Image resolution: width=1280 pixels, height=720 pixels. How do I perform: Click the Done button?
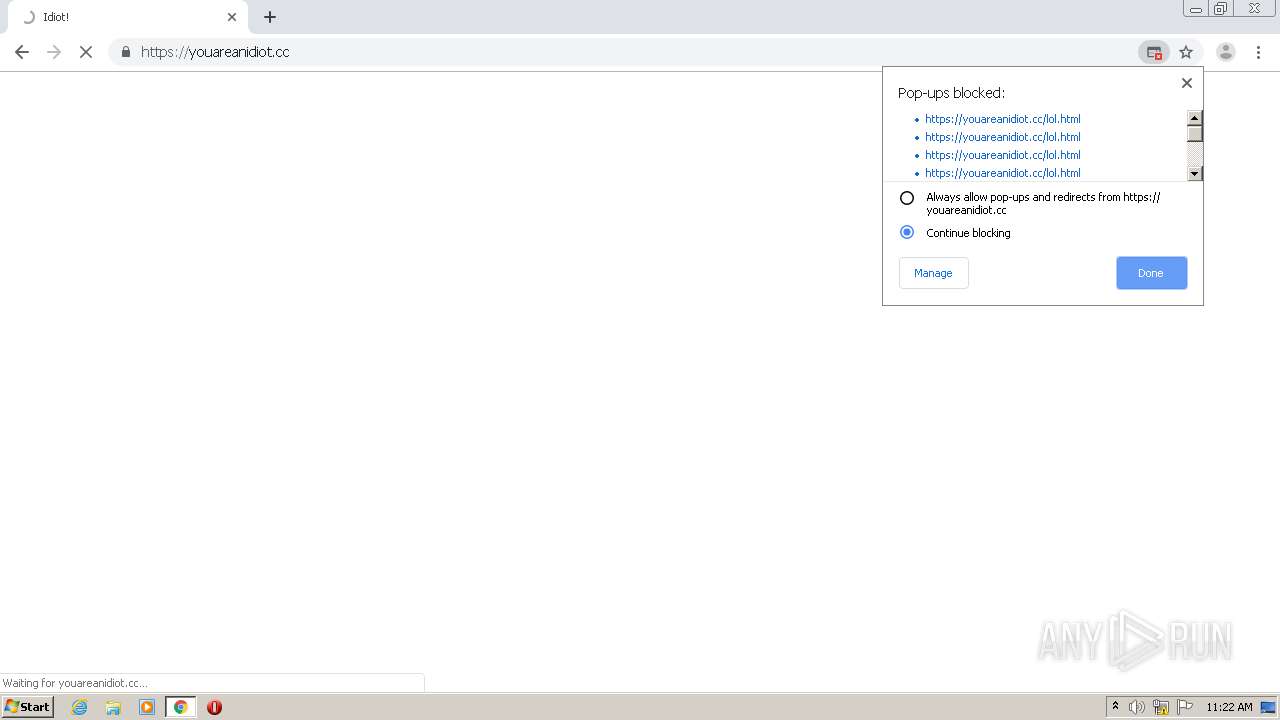pyautogui.click(x=1151, y=273)
